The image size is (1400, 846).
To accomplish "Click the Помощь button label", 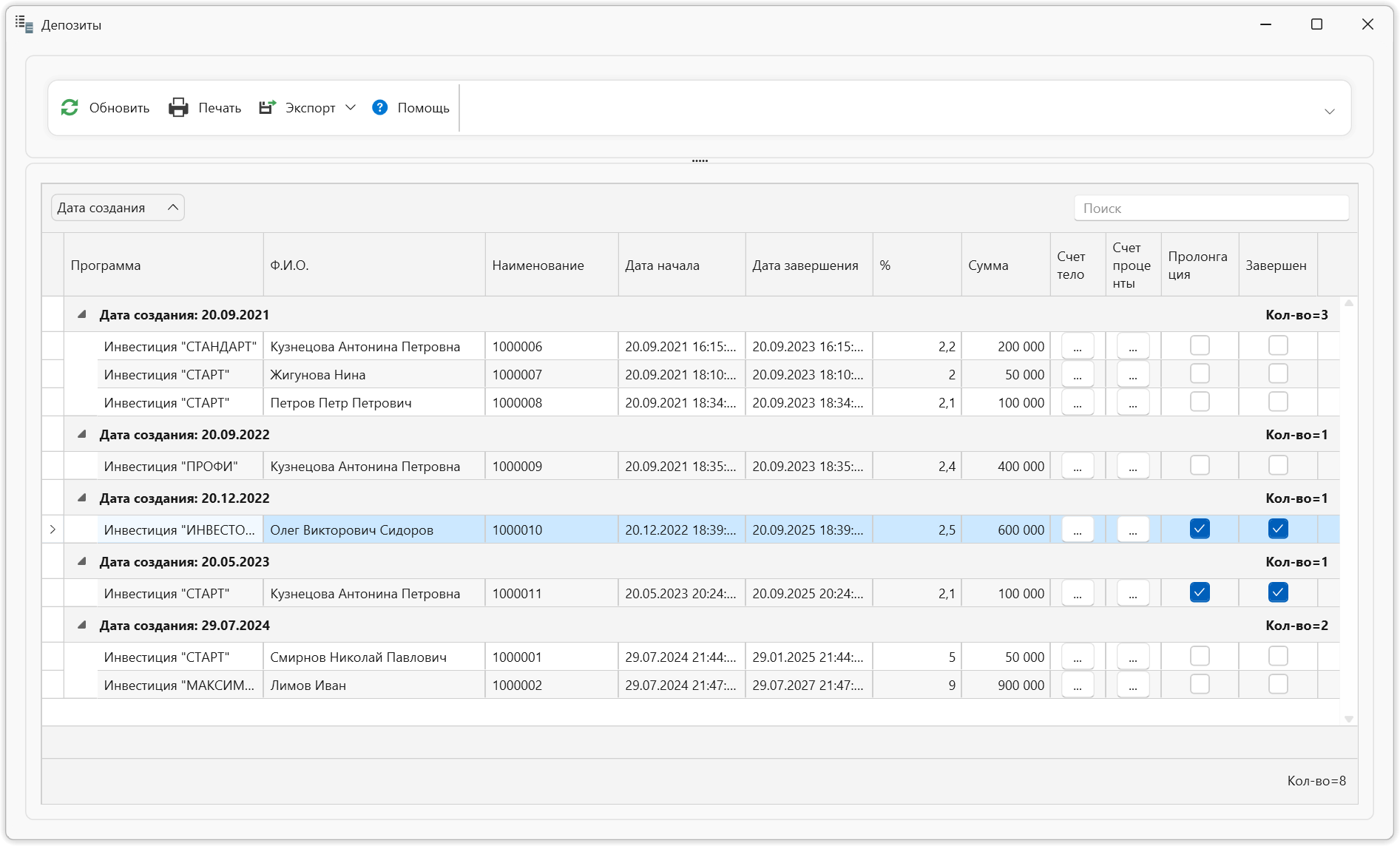I will (423, 108).
